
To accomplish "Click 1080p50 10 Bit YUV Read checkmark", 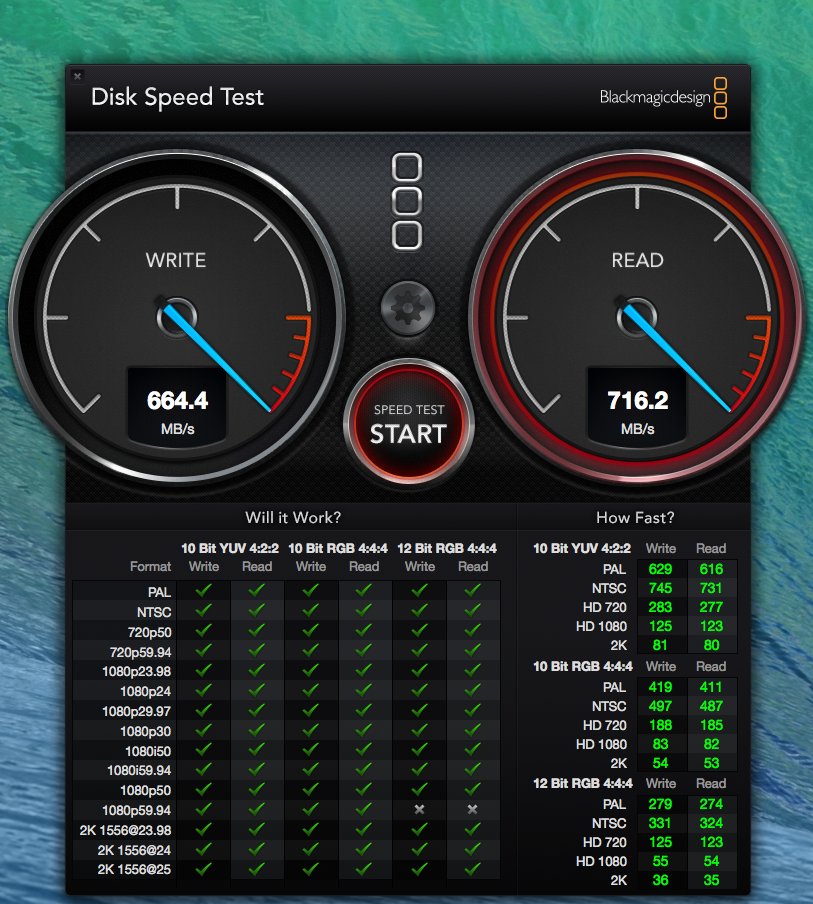I will 257,789.
